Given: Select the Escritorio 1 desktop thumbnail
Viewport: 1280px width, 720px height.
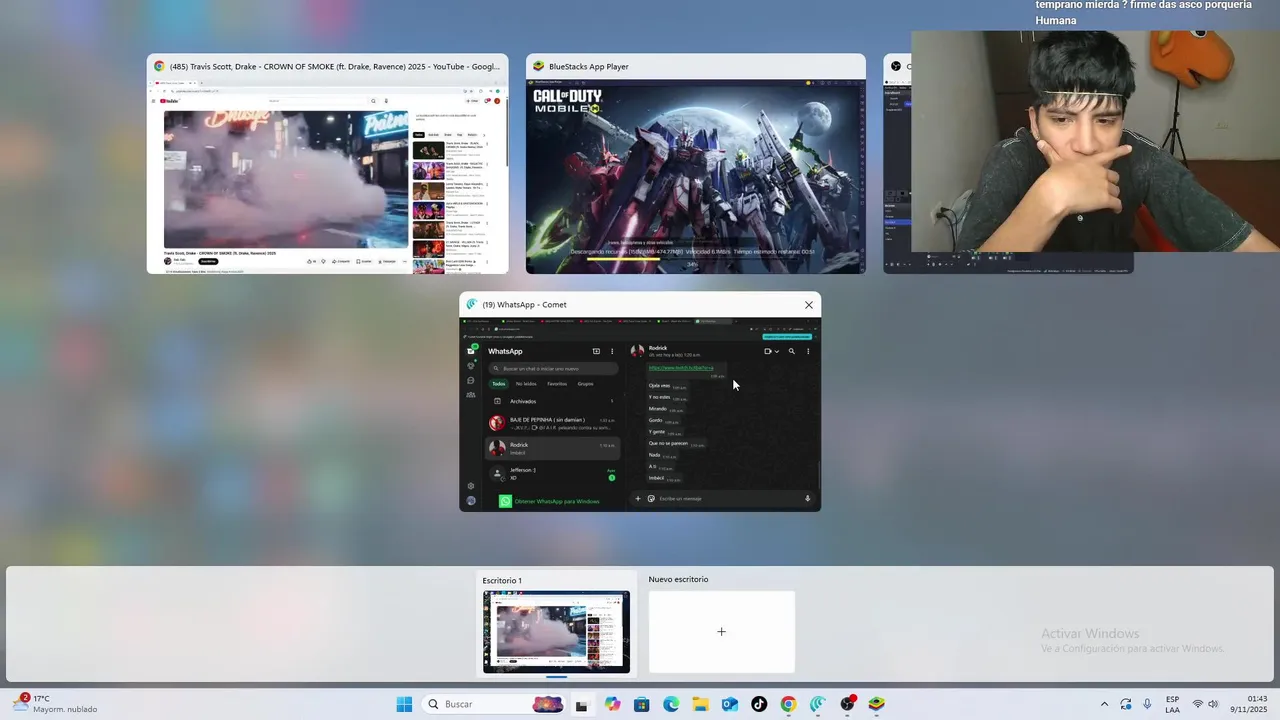Looking at the screenshot, I should pos(556,631).
